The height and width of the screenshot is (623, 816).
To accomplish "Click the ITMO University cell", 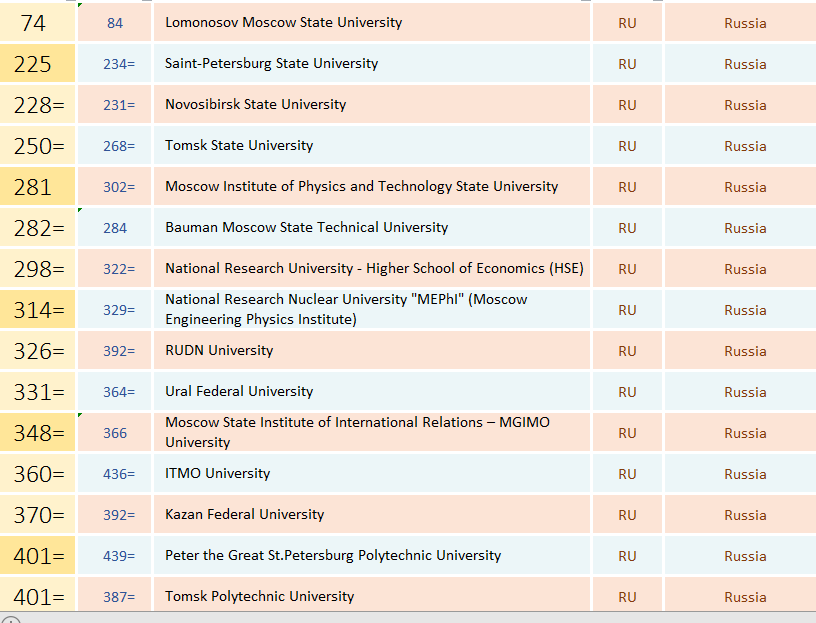I will (x=372, y=474).
